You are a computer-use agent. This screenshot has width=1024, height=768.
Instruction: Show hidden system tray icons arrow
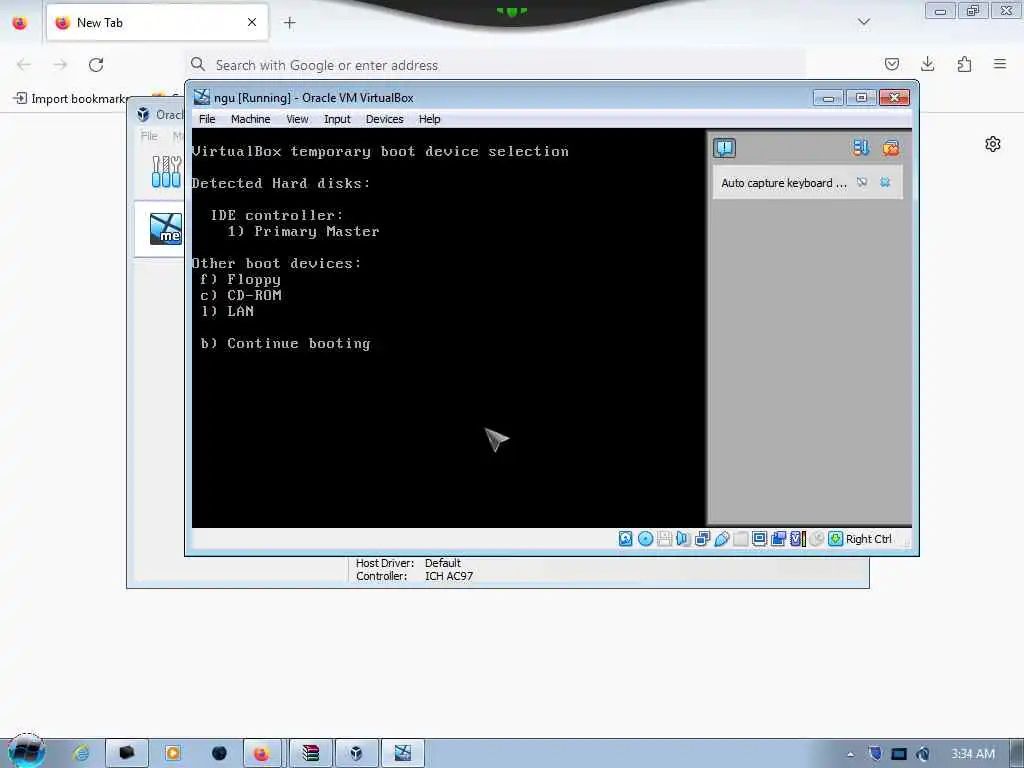[850, 754]
